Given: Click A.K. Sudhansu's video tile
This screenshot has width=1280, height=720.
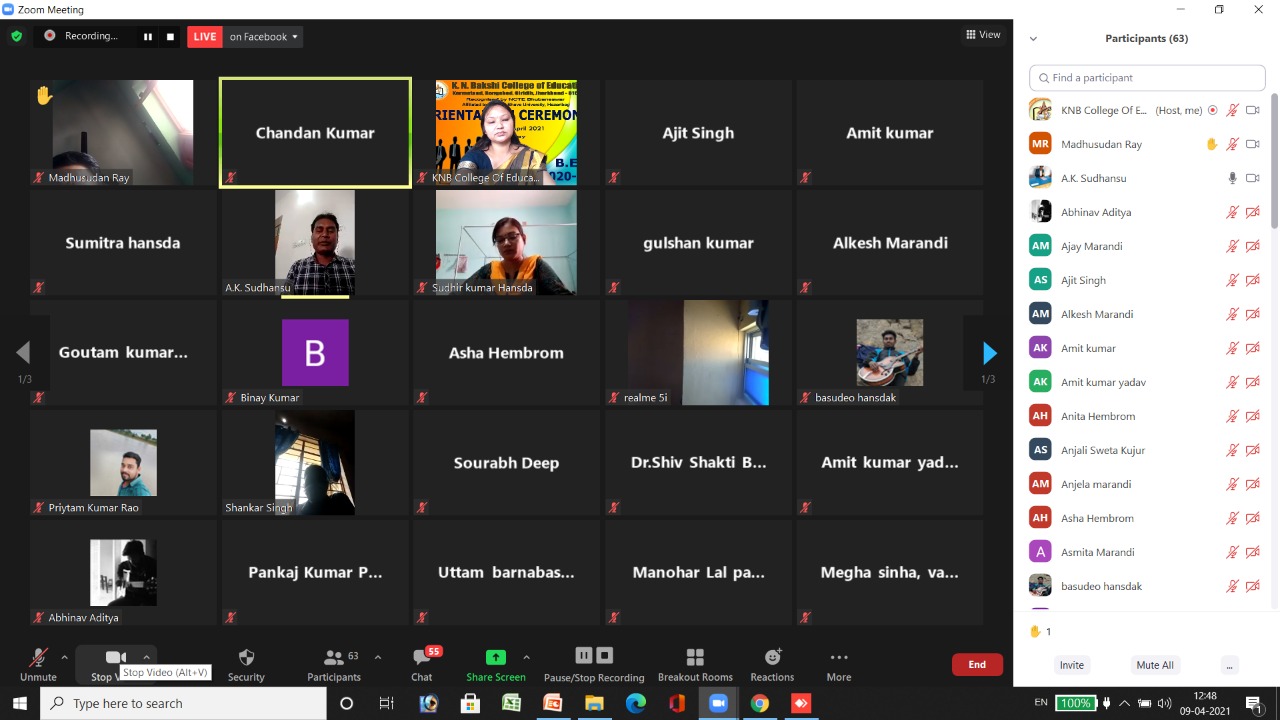Looking at the screenshot, I should (x=315, y=243).
